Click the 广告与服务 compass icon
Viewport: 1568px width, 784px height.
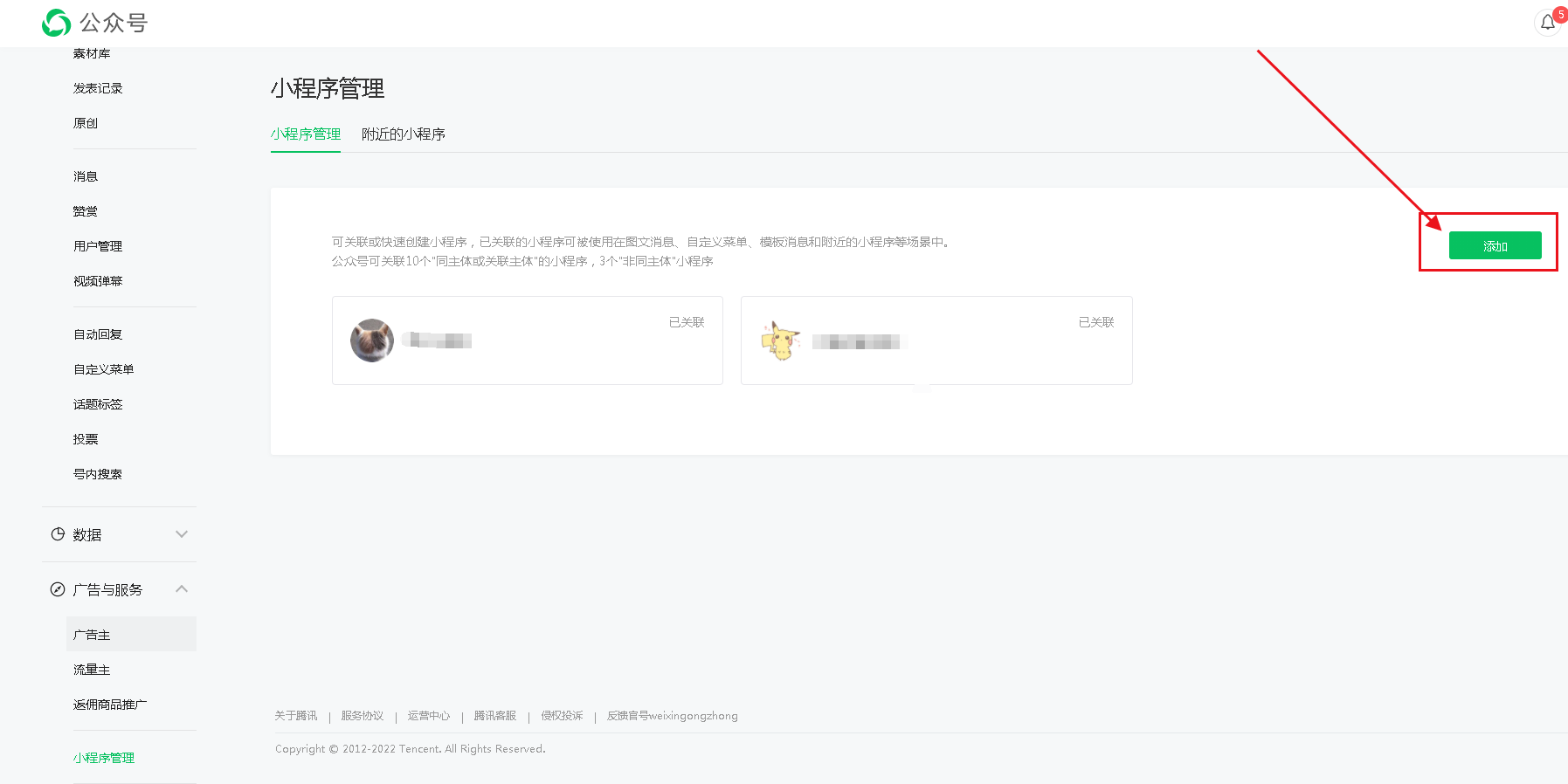[x=58, y=590]
